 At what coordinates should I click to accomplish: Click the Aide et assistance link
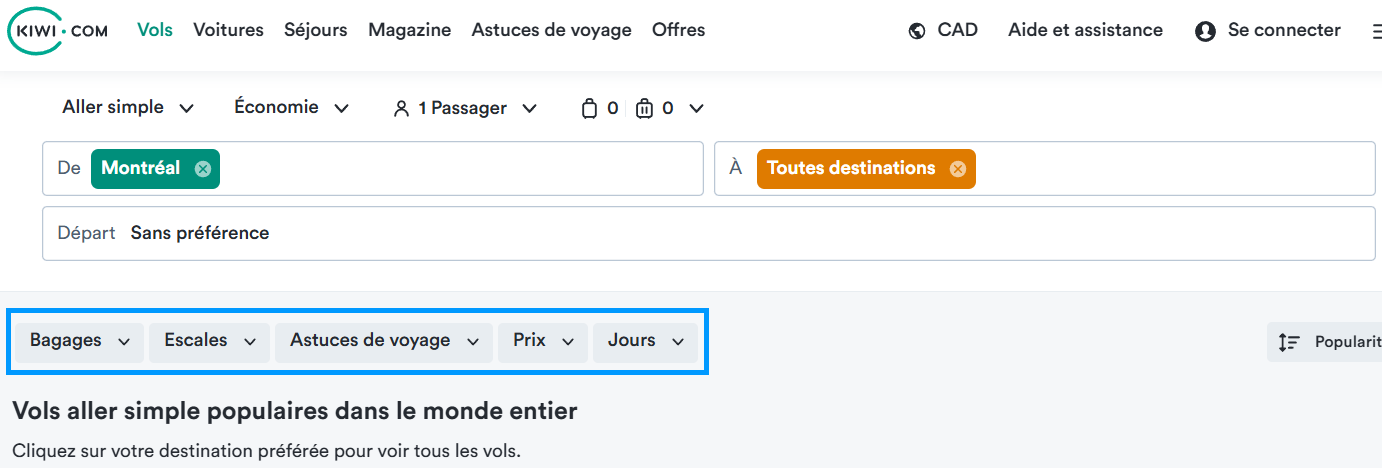(x=1085, y=30)
